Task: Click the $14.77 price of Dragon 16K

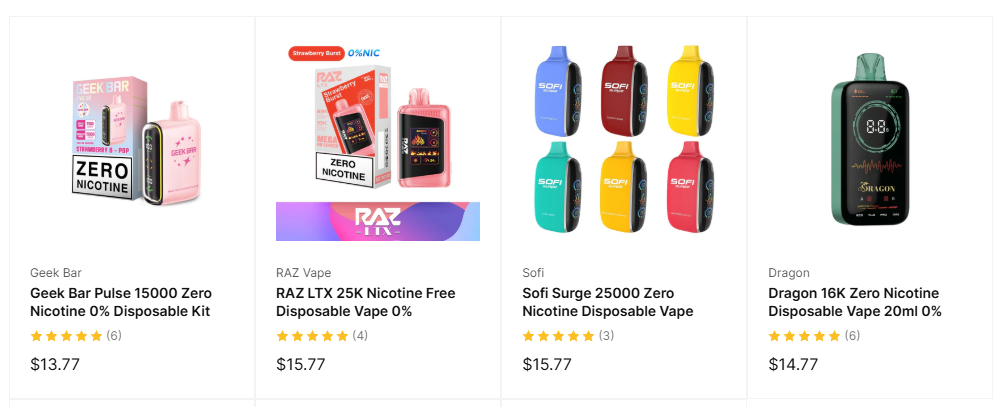Action: tap(793, 364)
